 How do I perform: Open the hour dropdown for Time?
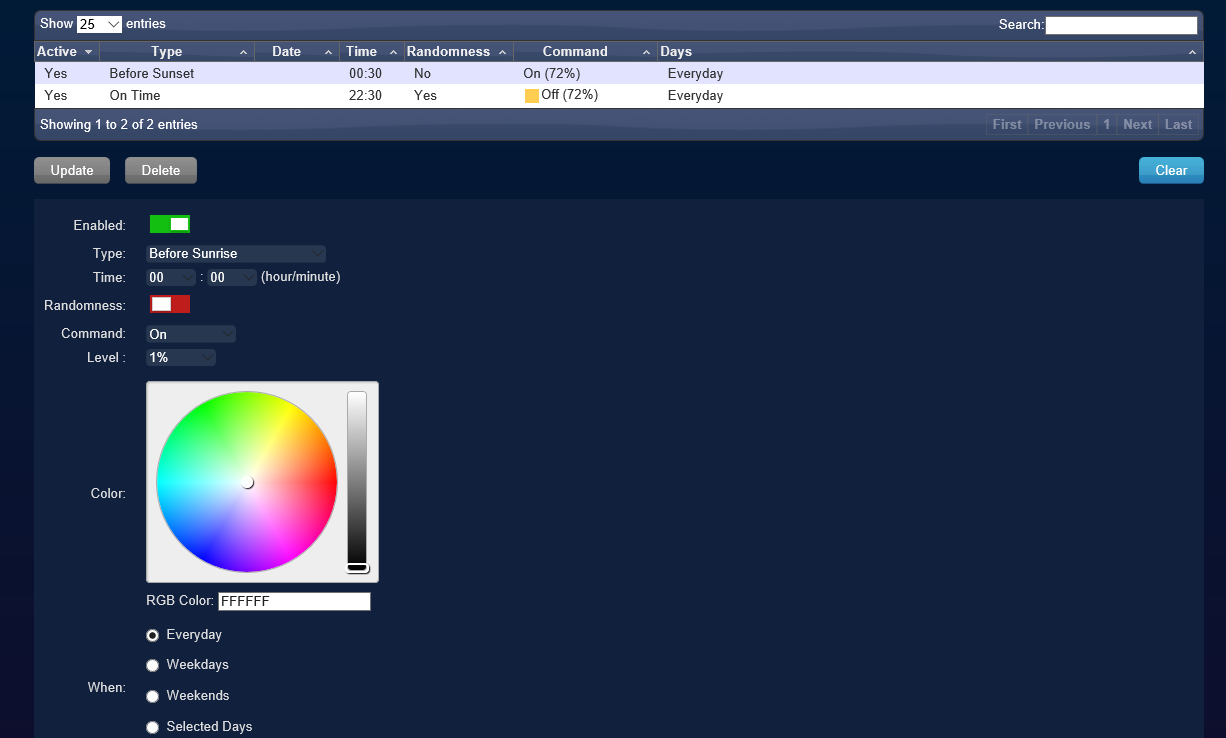[x=171, y=278]
